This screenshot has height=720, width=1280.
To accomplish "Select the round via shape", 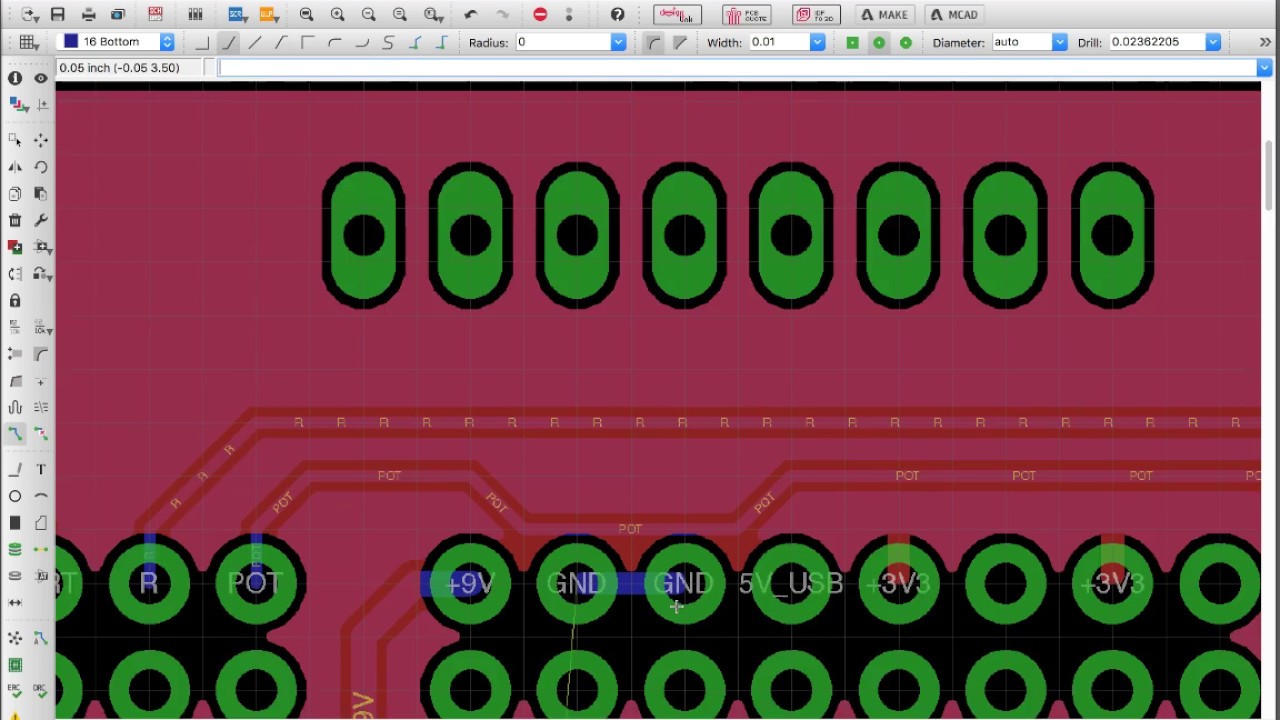I will [879, 42].
